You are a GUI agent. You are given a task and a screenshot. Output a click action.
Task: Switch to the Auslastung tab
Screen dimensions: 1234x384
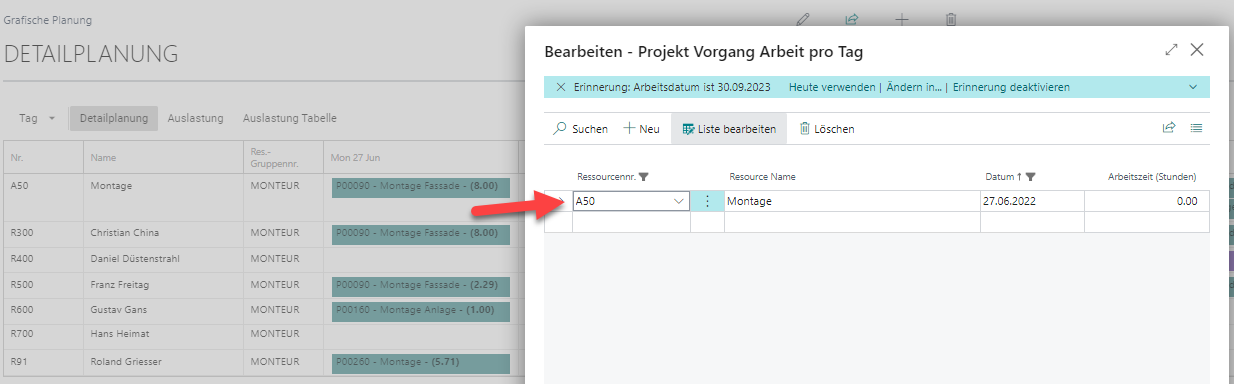(195, 118)
